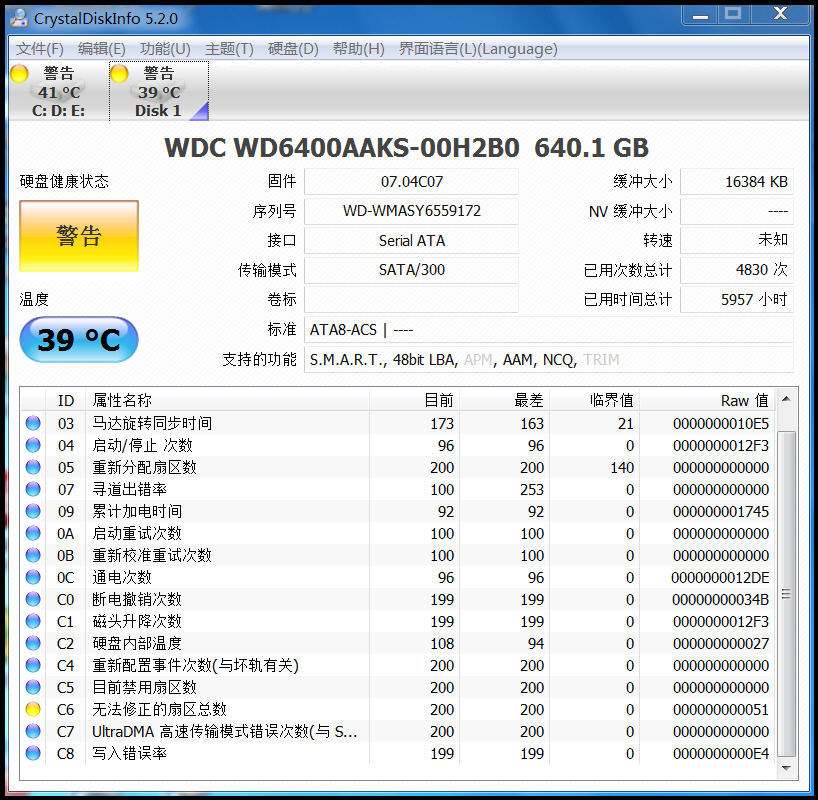Click blue status orb for attribute 0A

33,533
